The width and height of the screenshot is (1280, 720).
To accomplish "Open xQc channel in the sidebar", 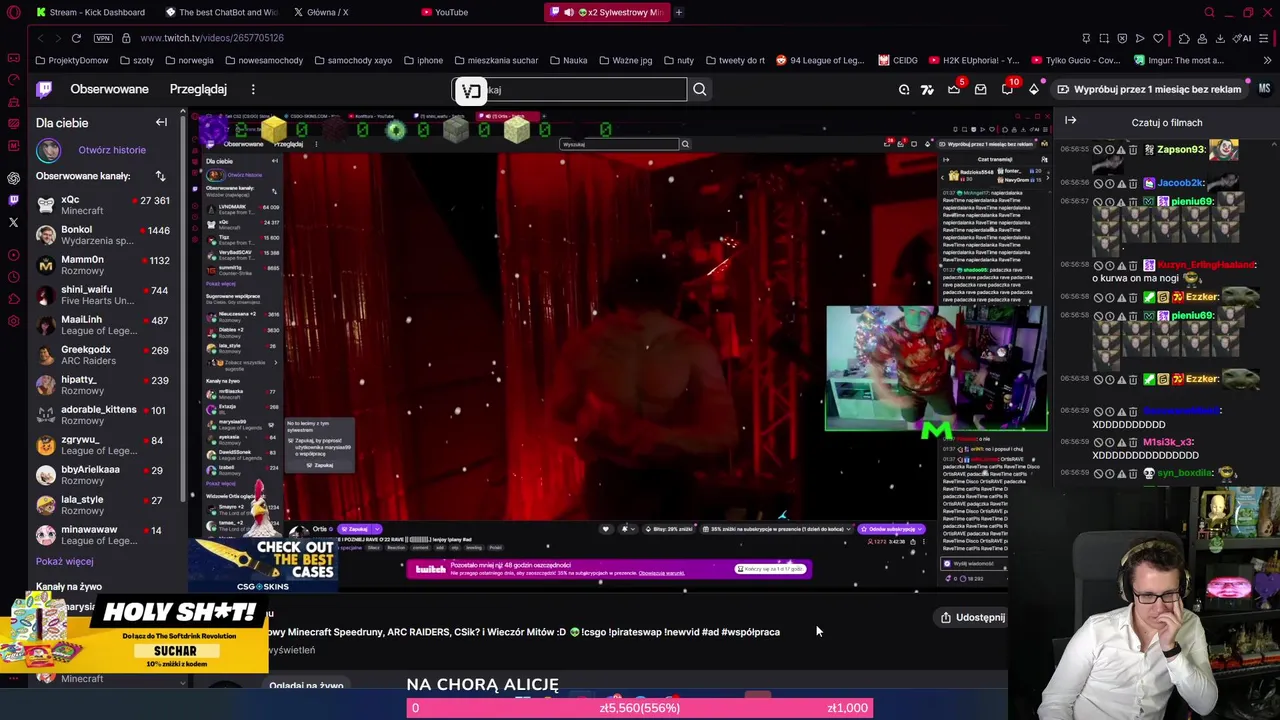I will click(103, 205).
